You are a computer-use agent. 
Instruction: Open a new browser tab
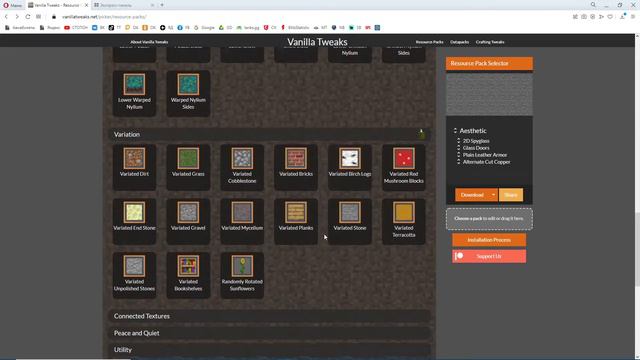pos(162,5)
